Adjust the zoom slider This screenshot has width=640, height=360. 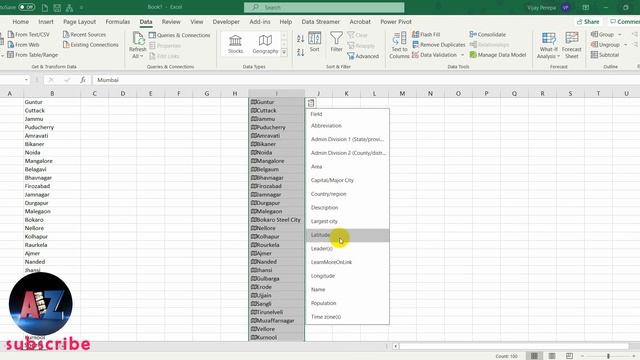(608, 356)
